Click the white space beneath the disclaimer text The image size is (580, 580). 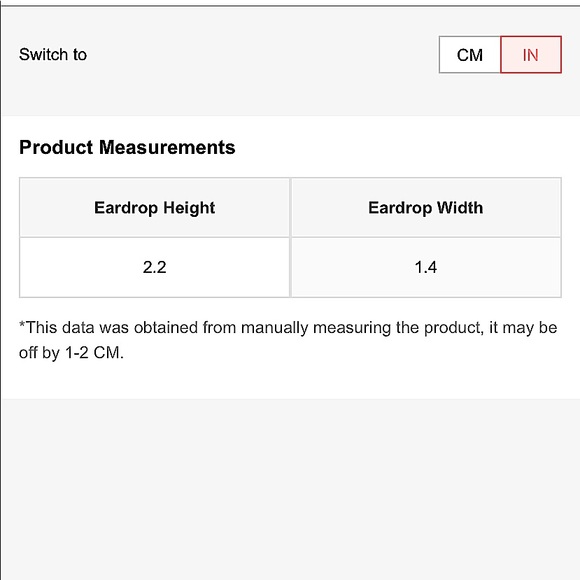click(290, 381)
